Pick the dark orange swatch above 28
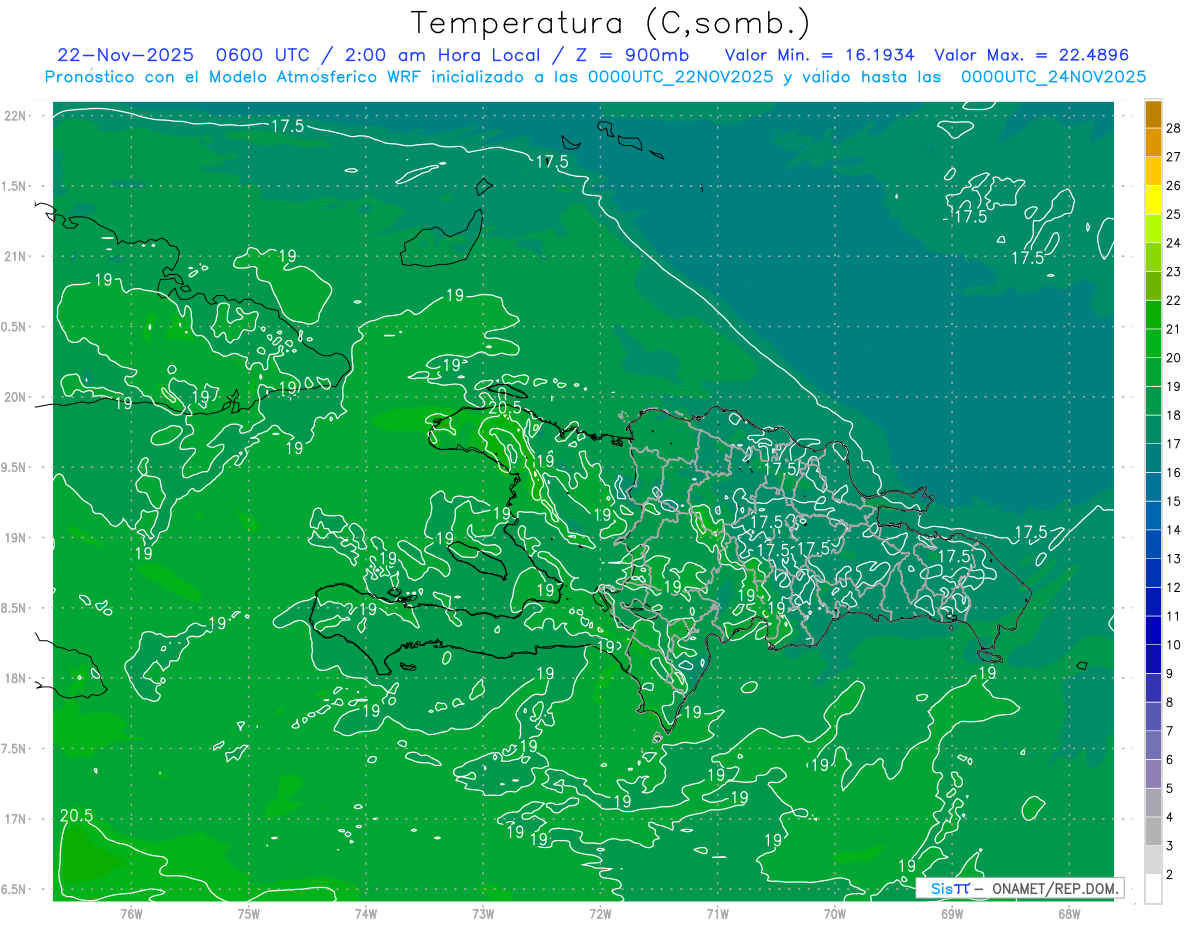This screenshot has width=1200, height=927. [x=1154, y=114]
